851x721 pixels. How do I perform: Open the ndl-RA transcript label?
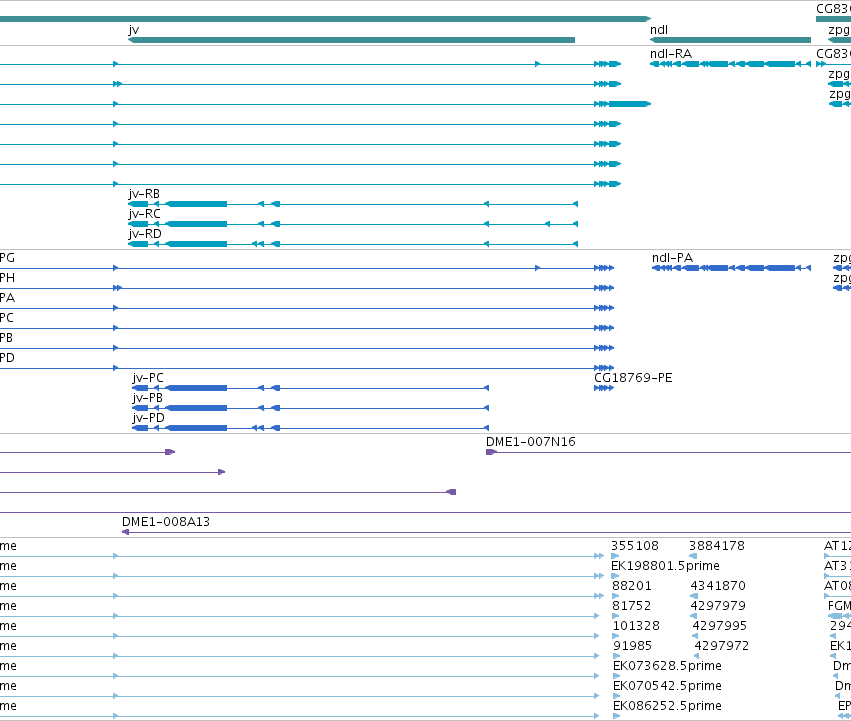[x=671, y=54]
